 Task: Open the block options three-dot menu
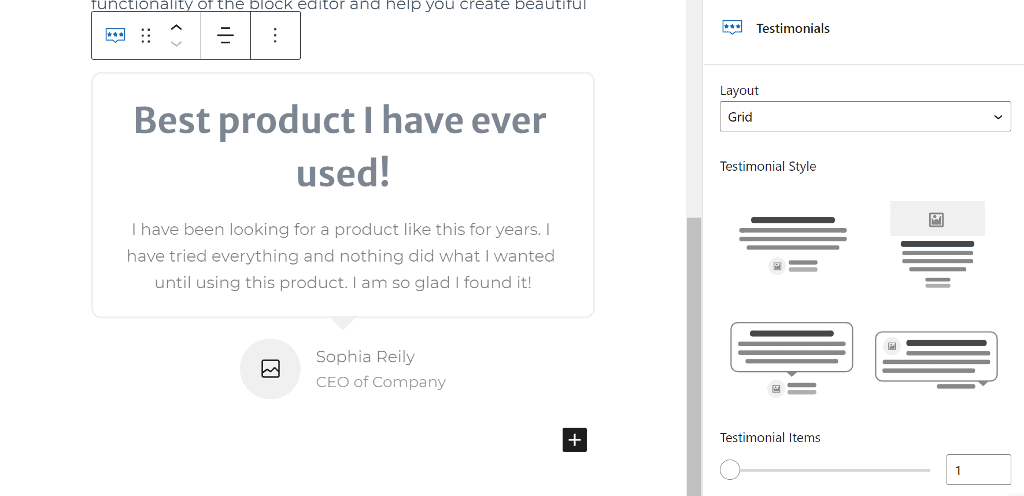(x=275, y=36)
